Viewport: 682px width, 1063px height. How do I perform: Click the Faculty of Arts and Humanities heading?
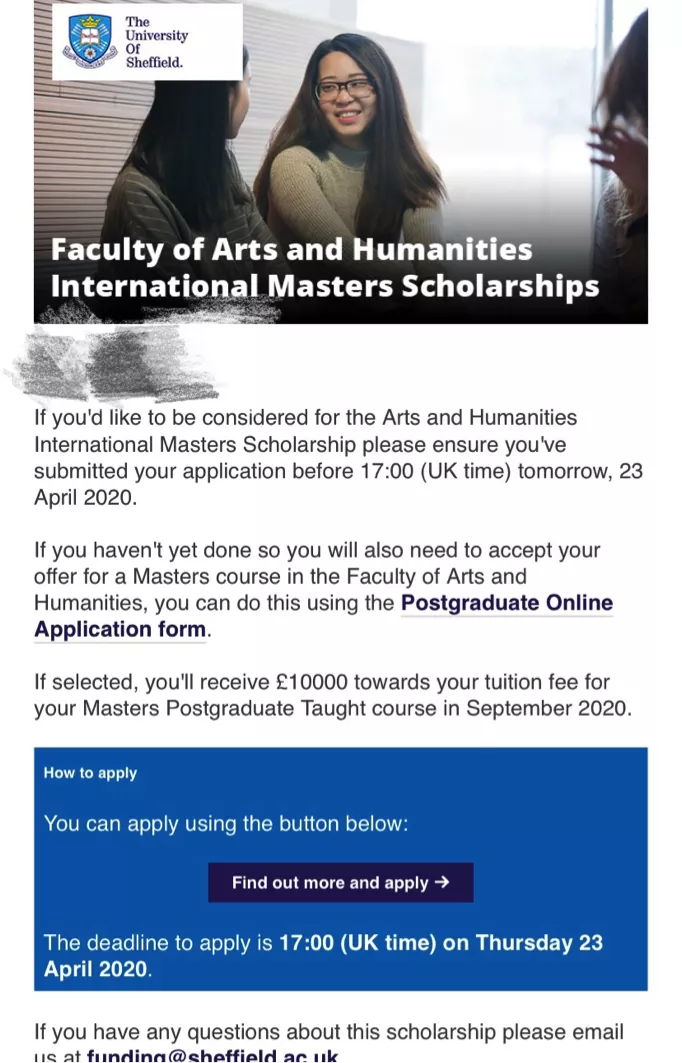click(x=292, y=249)
